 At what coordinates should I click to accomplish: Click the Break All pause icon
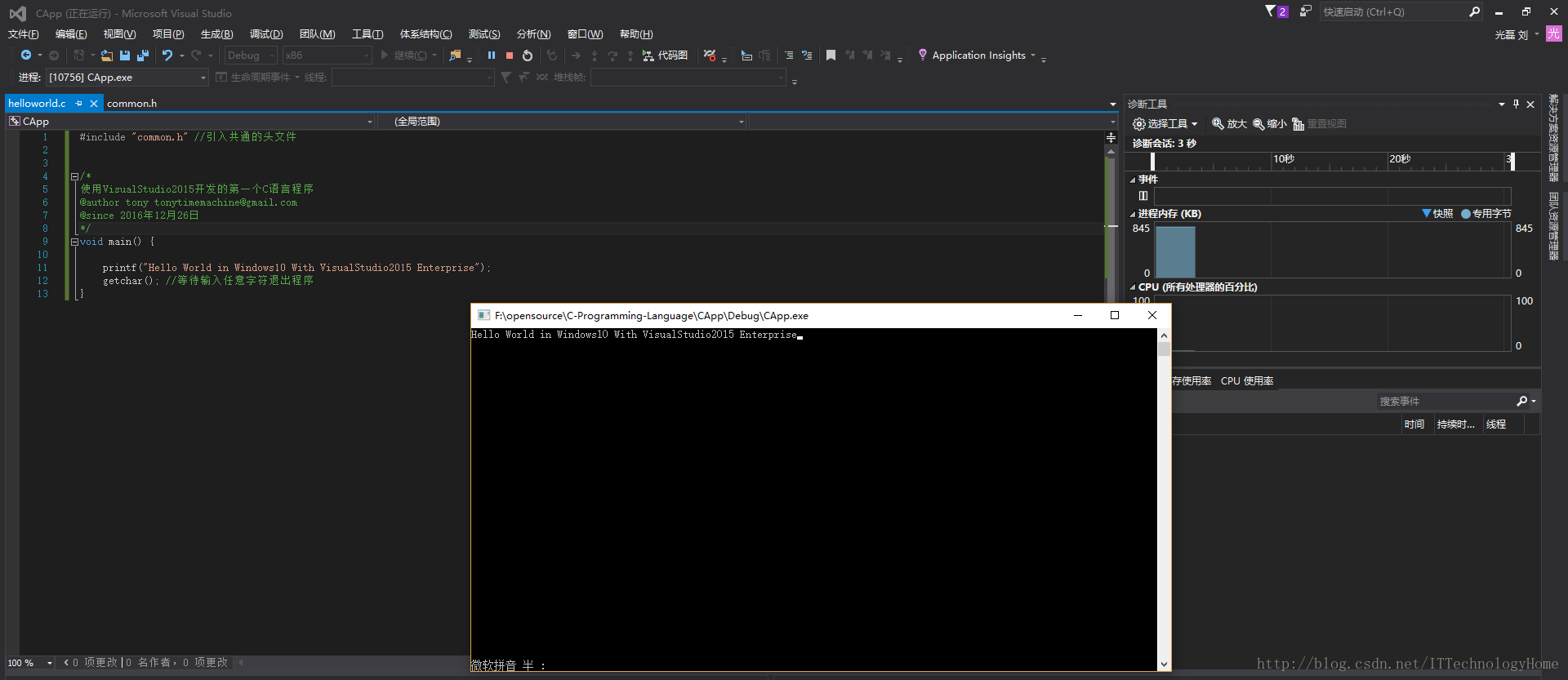492,56
